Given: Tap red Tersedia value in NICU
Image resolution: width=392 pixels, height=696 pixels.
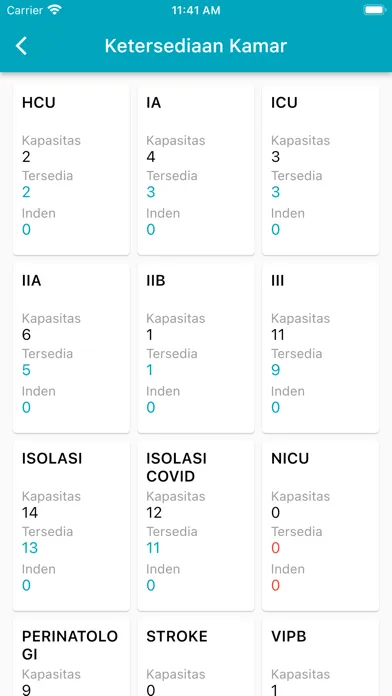Looking at the screenshot, I should [x=276, y=548].
